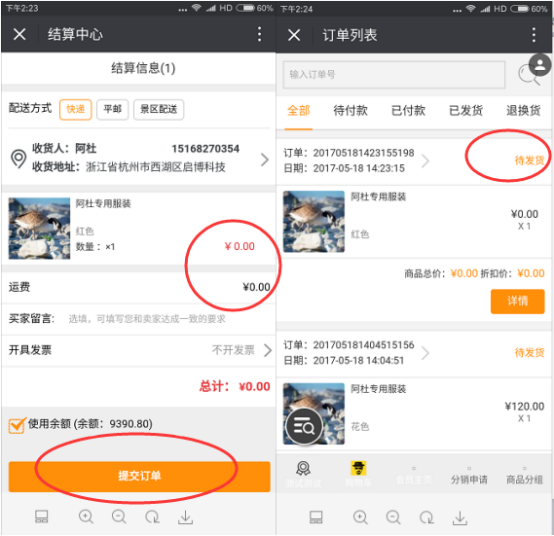Click 提交订单 button
Screen dimensions: 554x536
[x=140, y=476]
